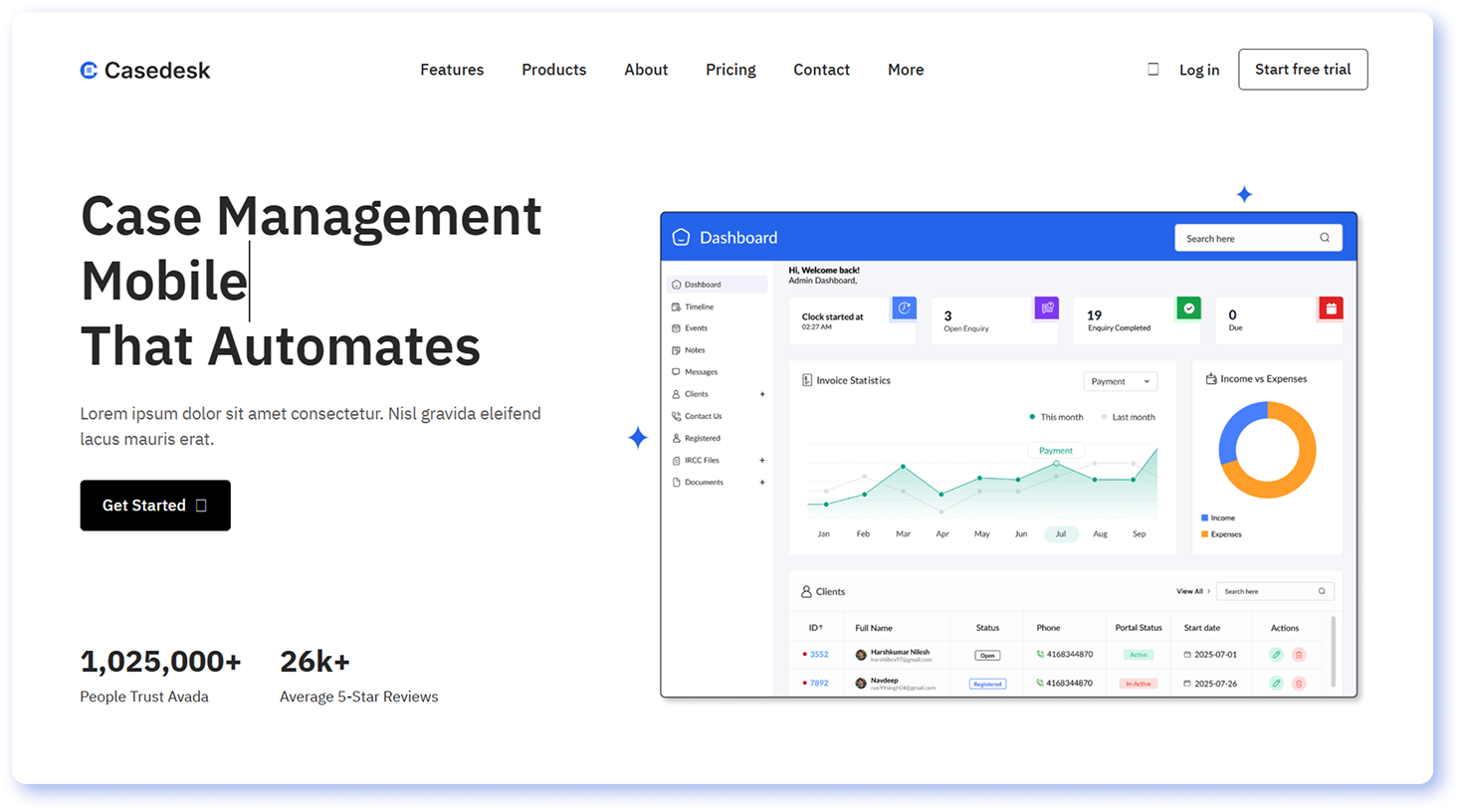The height and width of the screenshot is (812, 1461).
Task: Click the magnifier icon in dashboard header search
Action: click(x=1325, y=238)
